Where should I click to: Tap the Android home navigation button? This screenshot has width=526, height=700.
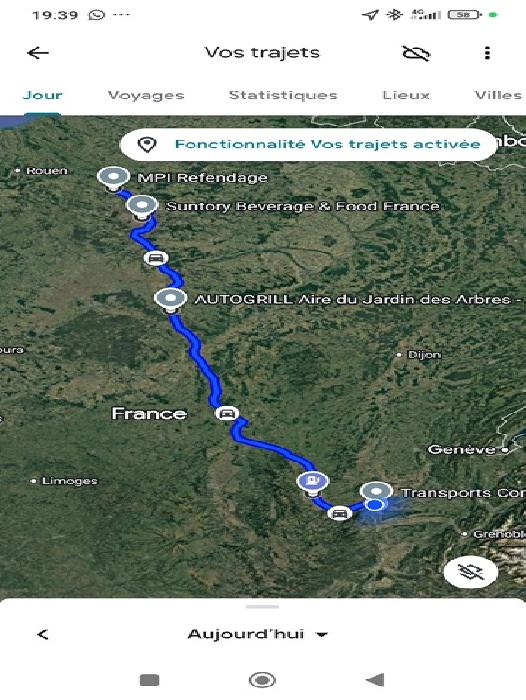pyautogui.click(x=262, y=680)
